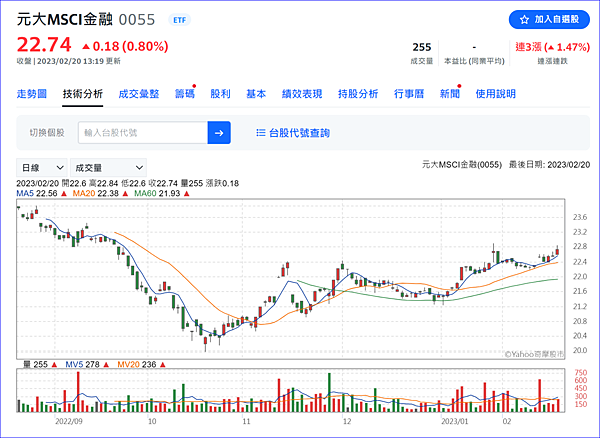The image size is (600, 438).
Task: Click the MA60 21.93 legend label
Action: click(162, 194)
